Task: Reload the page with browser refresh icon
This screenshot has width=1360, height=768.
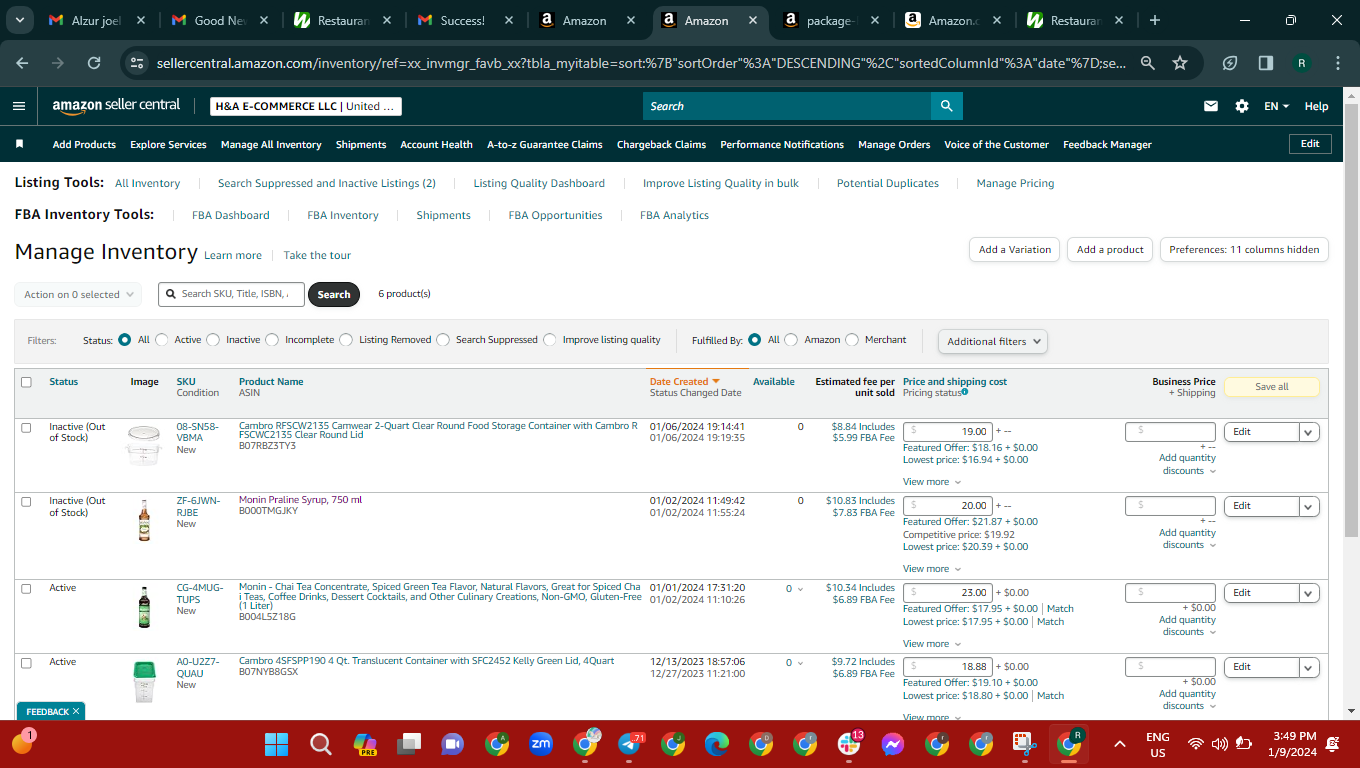Action: tap(94, 63)
